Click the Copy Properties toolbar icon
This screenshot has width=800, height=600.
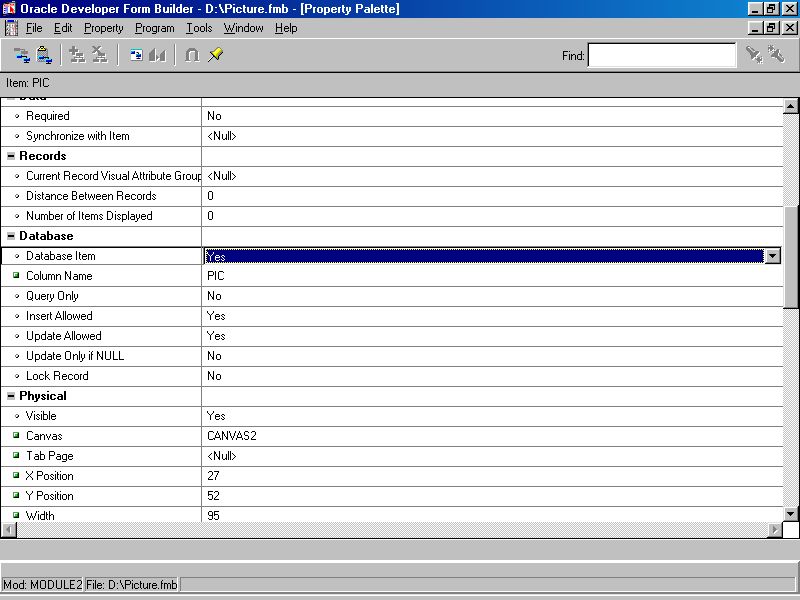(22, 55)
